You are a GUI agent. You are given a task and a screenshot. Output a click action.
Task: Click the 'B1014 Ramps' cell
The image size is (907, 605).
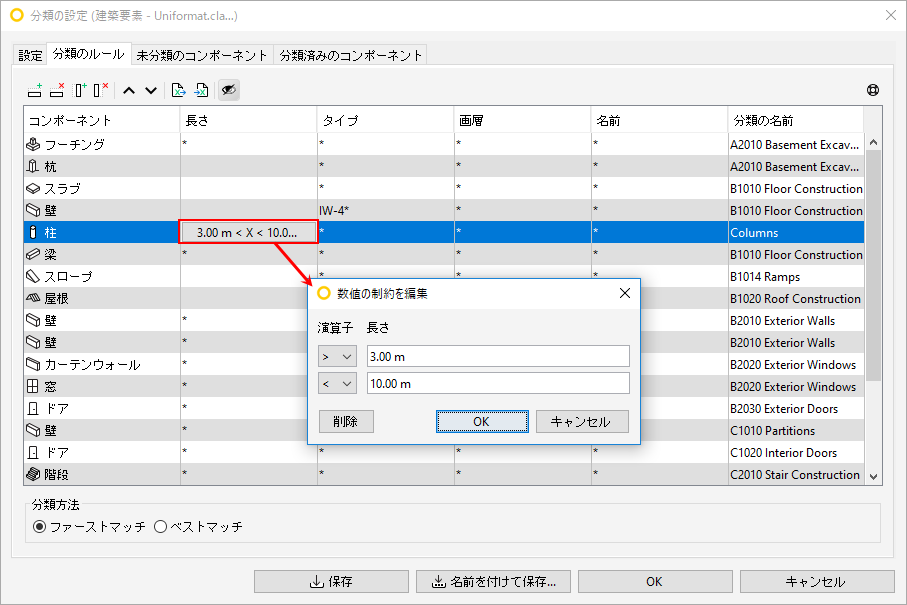pos(796,276)
